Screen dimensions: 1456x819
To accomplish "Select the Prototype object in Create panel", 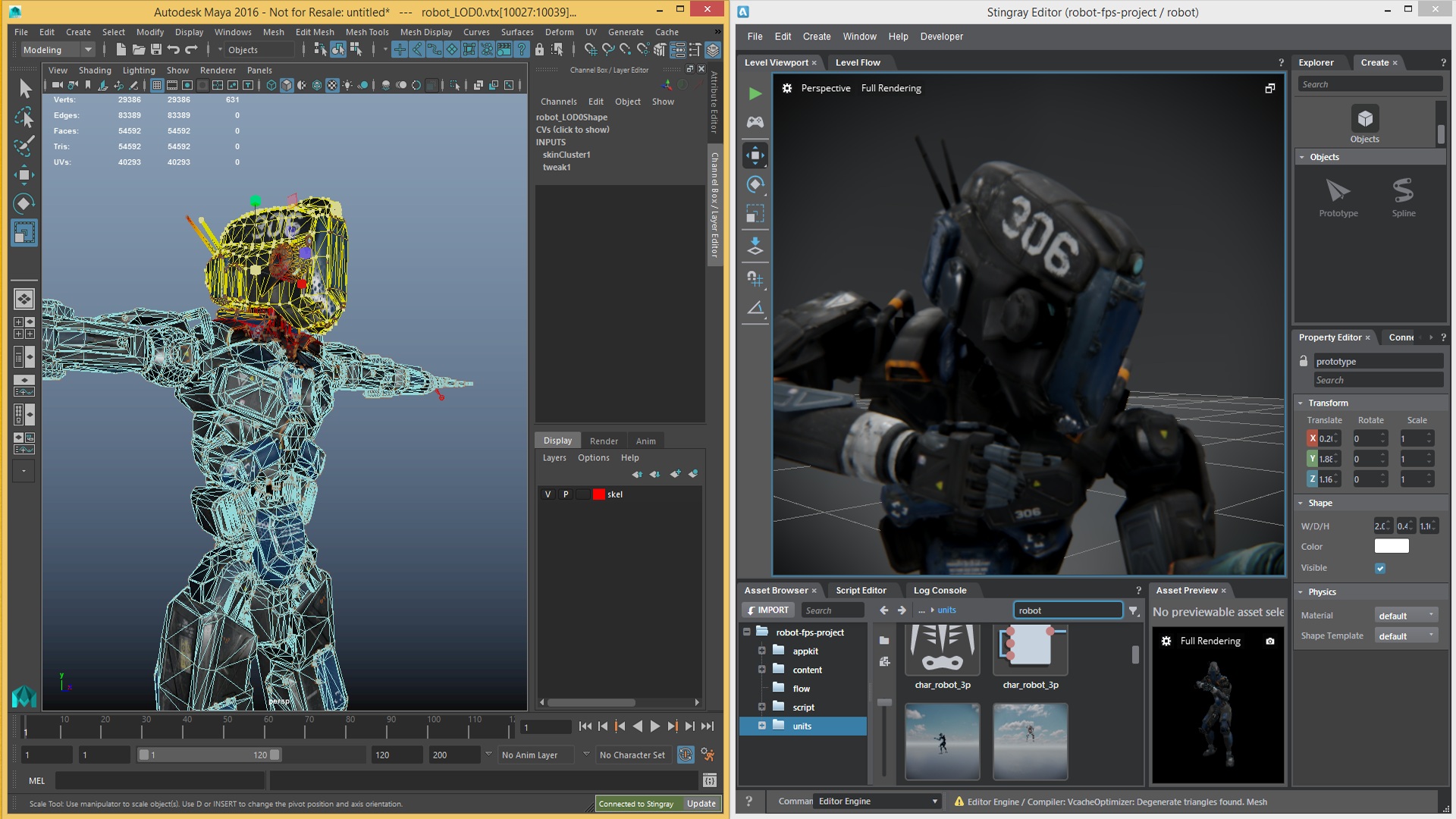I will 1338,198.
